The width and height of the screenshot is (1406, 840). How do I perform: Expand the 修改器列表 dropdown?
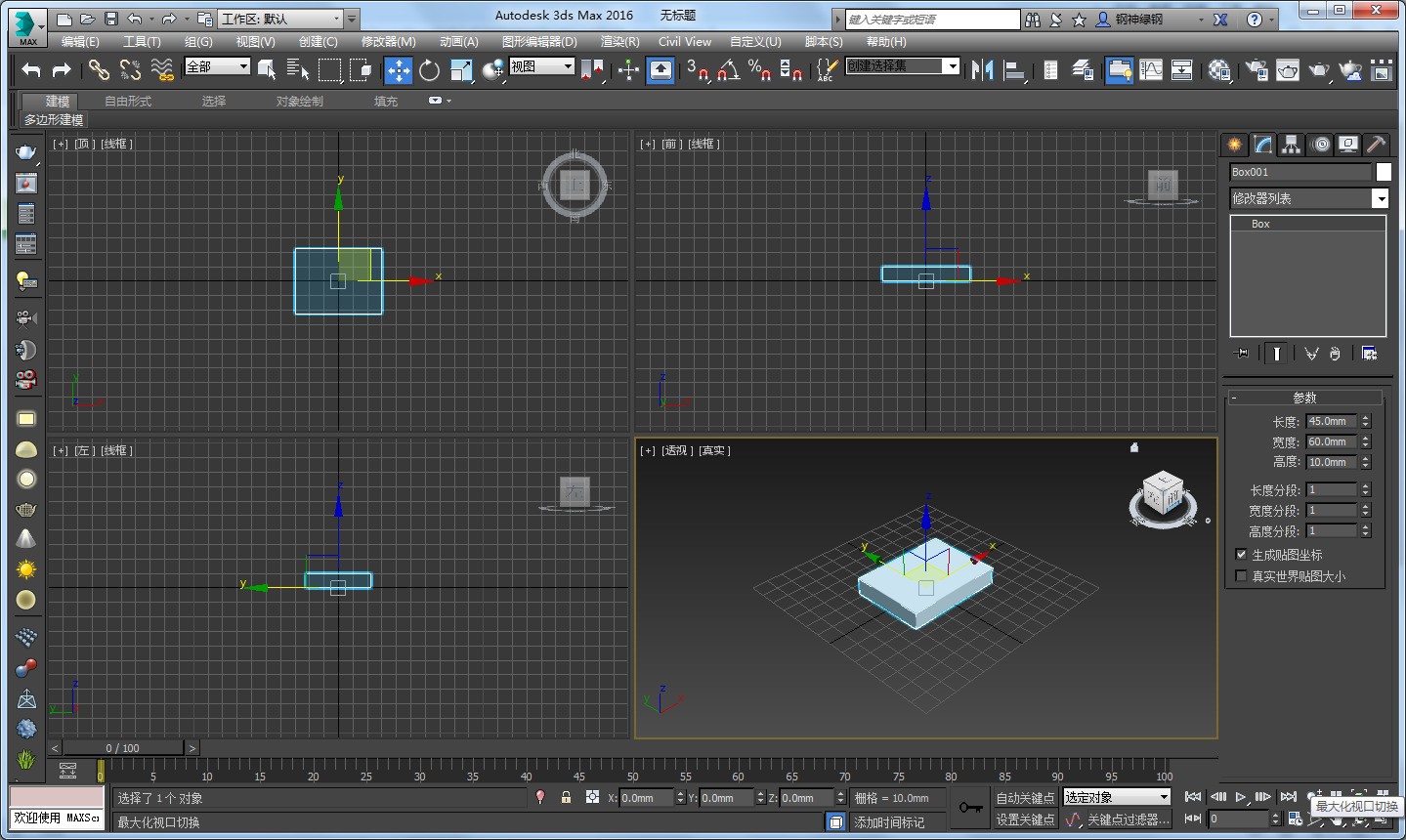[x=1380, y=198]
